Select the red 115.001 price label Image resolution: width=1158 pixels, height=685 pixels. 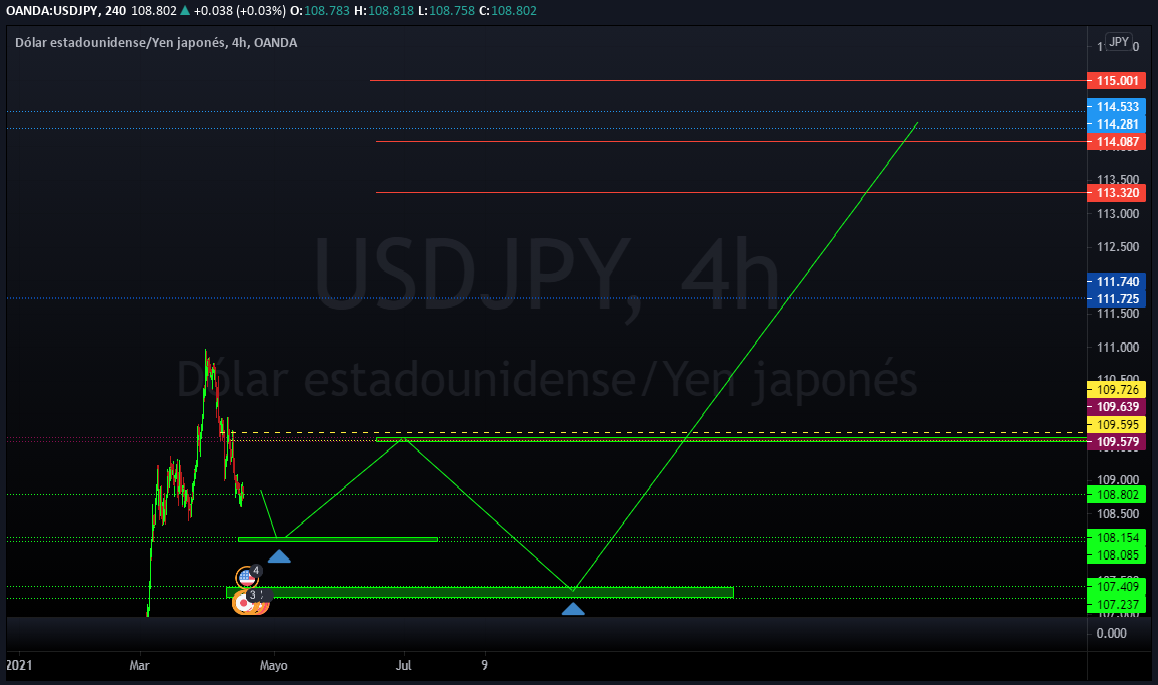(1117, 80)
